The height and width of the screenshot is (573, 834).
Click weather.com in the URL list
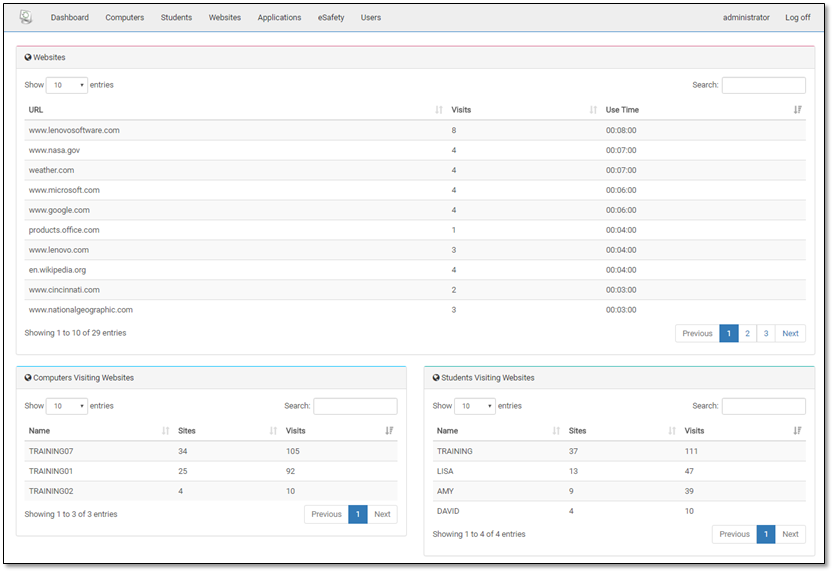52,170
